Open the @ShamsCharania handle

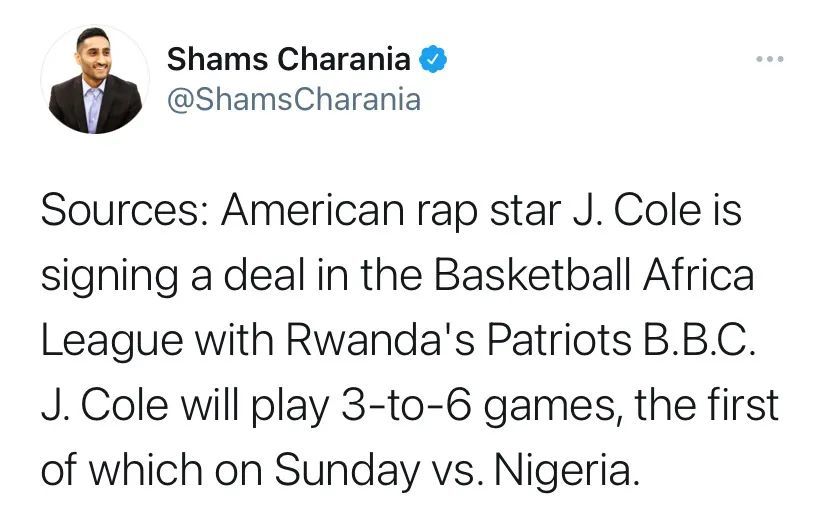point(294,100)
